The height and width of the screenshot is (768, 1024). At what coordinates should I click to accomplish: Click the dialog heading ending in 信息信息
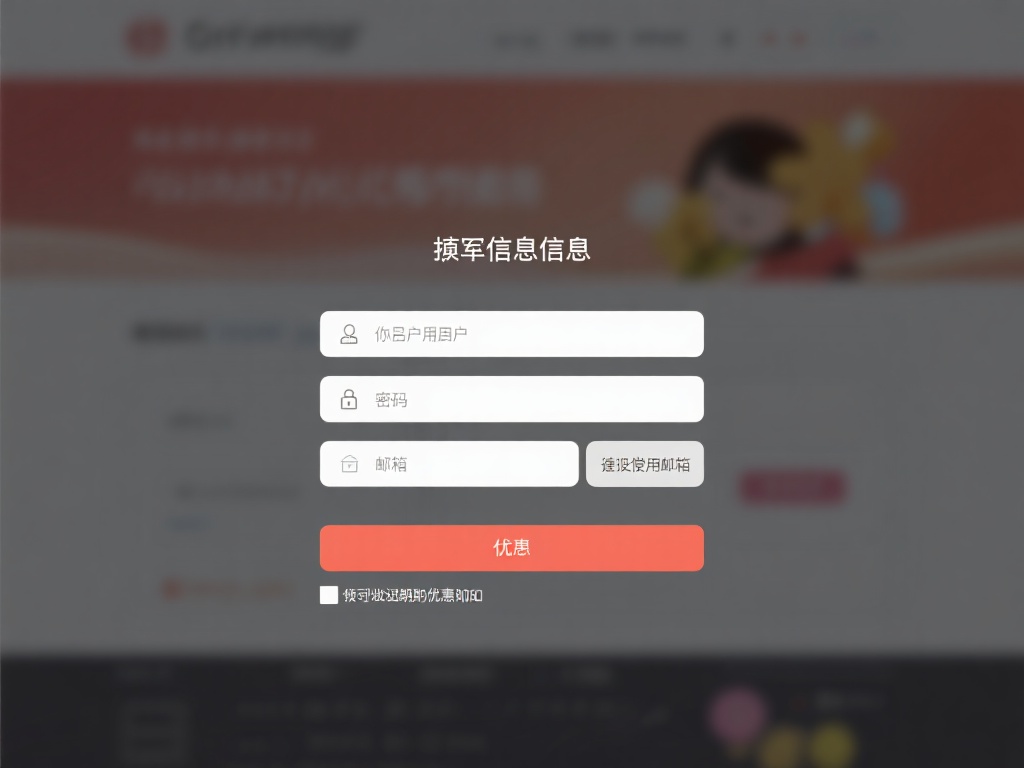(512, 249)
